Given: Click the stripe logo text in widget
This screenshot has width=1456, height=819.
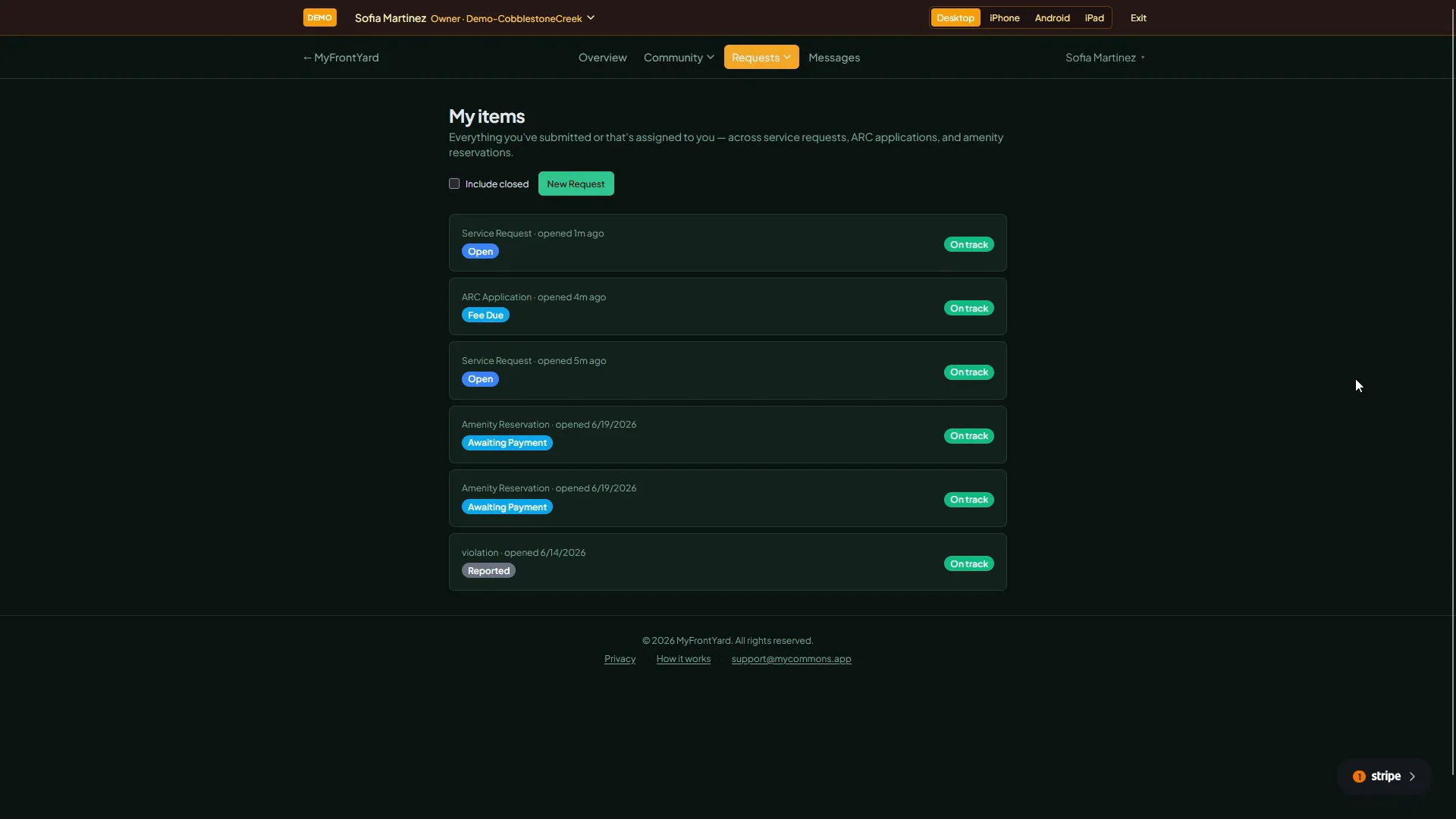Looking at the screenshot, I should [x=1385, y=777].
